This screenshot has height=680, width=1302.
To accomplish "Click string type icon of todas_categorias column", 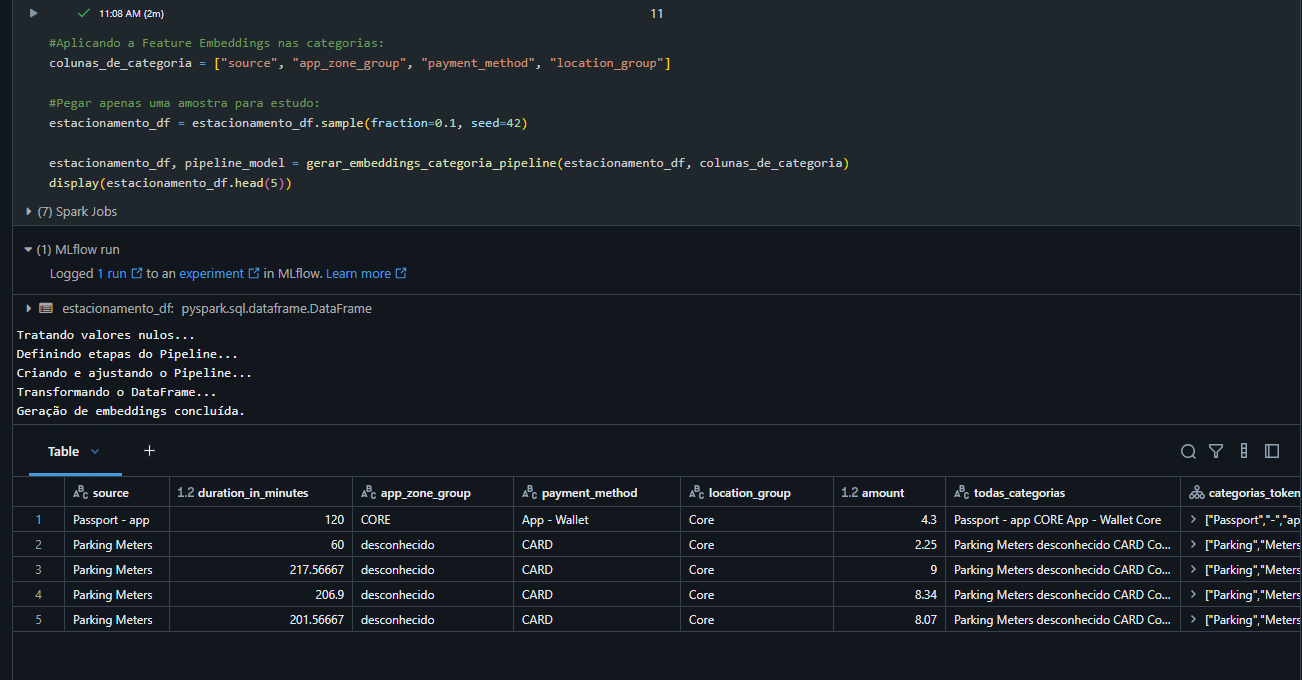I will click(x=961, y=492).
